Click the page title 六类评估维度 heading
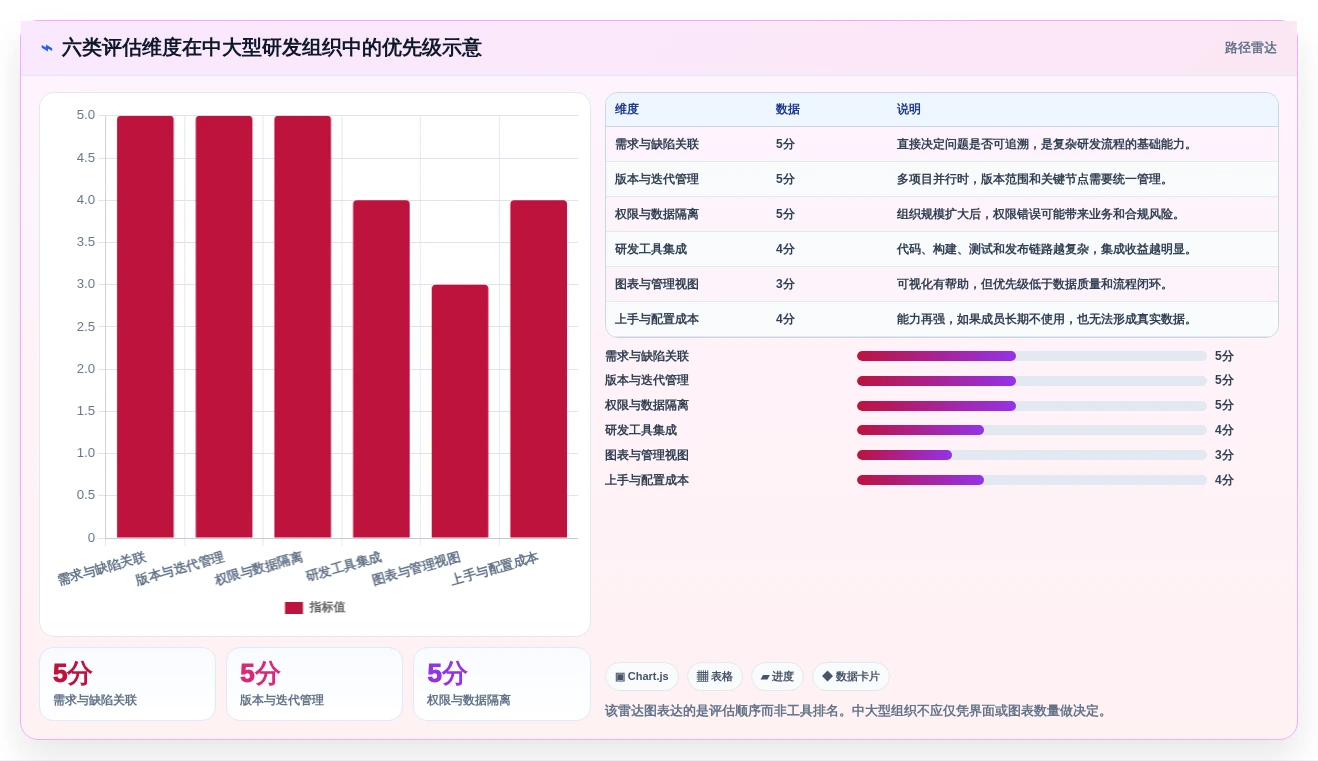This screenshot has height=761, width=1318. [x=271, y=48]
